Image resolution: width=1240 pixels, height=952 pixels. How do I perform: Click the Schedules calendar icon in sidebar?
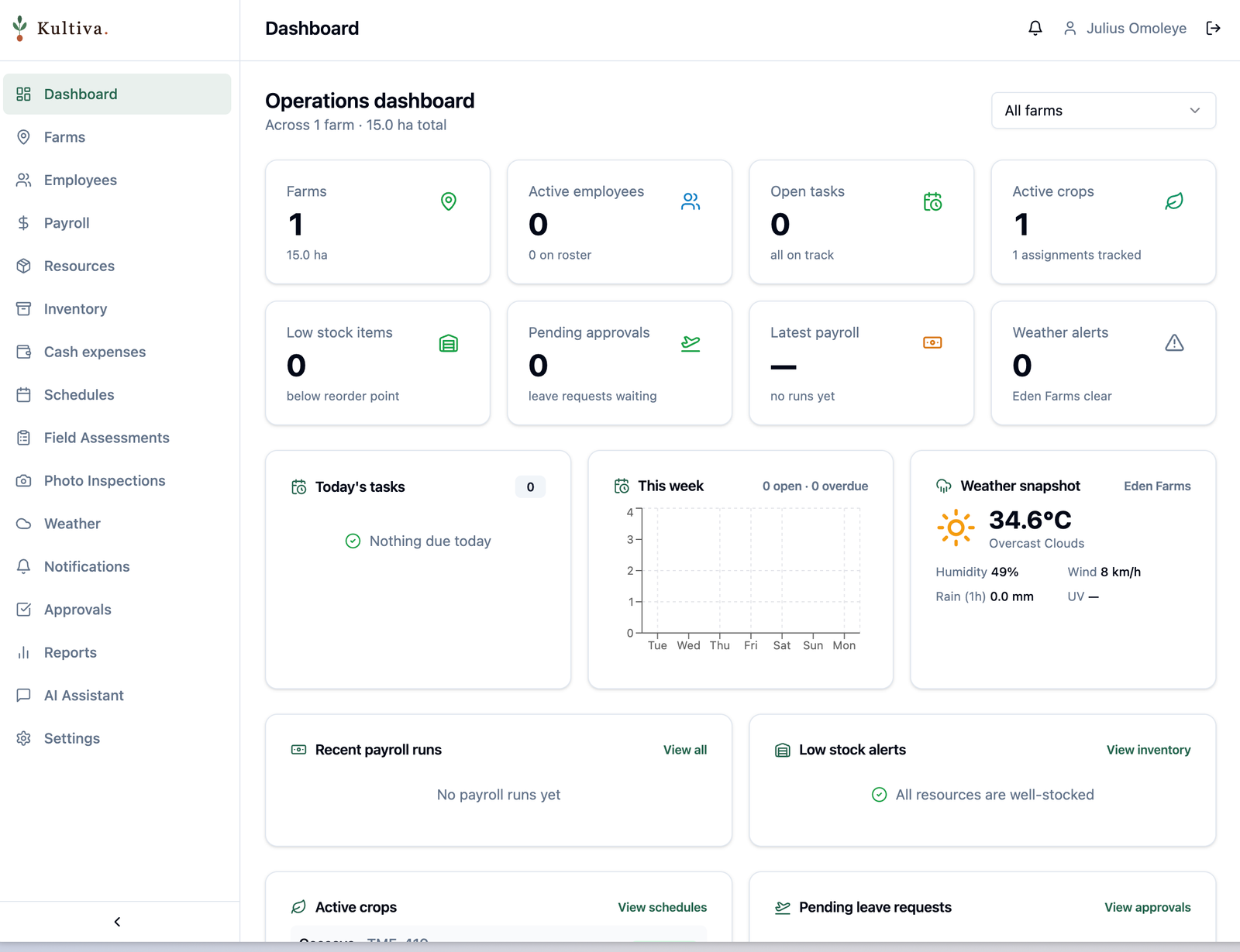pyautogui.click(x=24, y=395)
